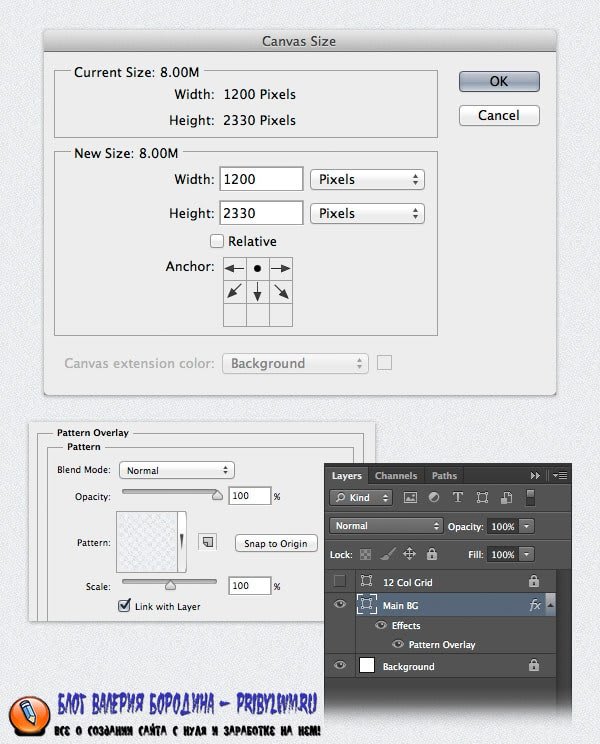Screen dimensions: 600x744
Task: Click the layer Fill value field
Action: coord(503,554)
